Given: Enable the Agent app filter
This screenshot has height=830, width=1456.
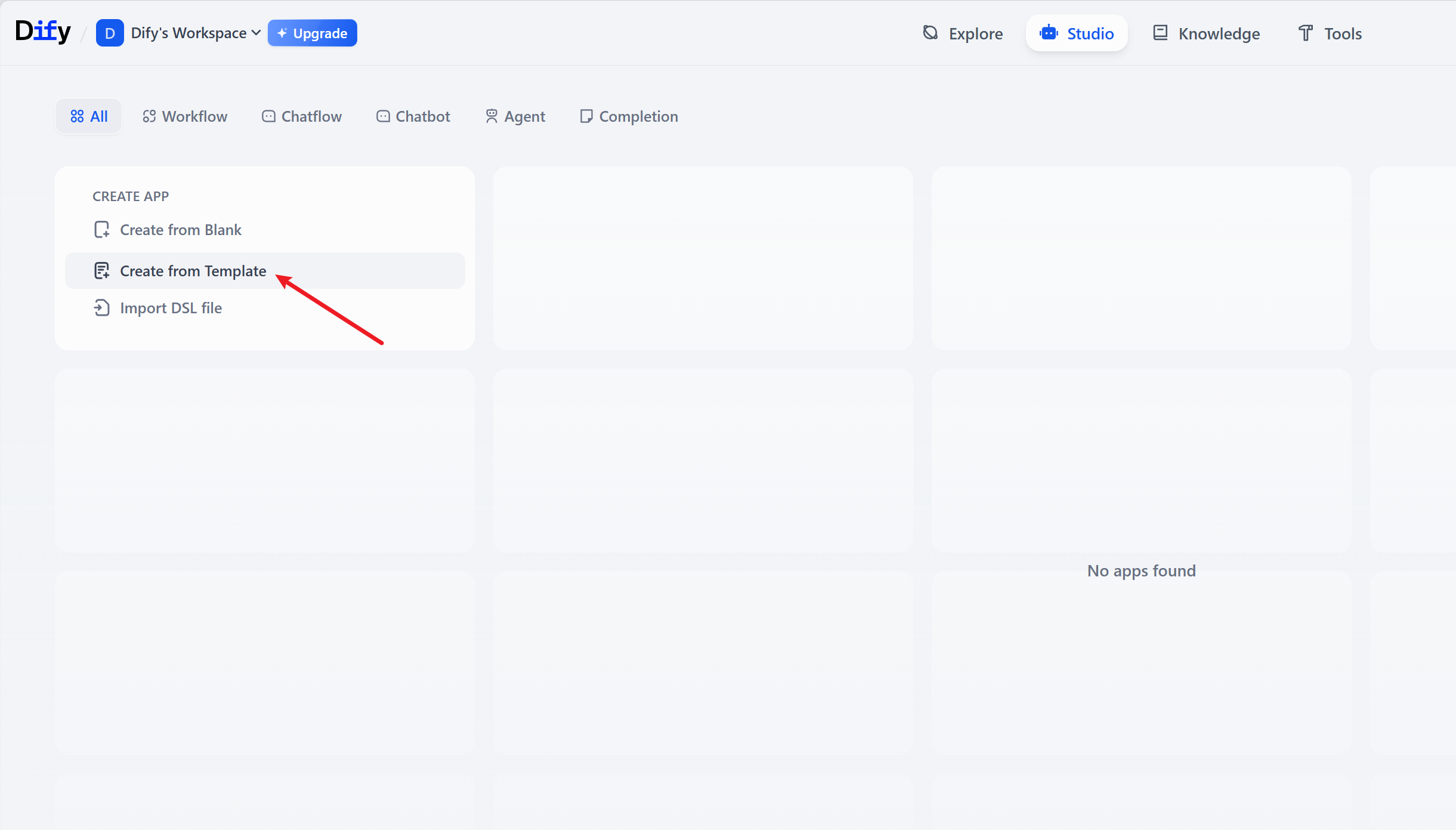Looking at the screenshot, I should tap(515, 116).
